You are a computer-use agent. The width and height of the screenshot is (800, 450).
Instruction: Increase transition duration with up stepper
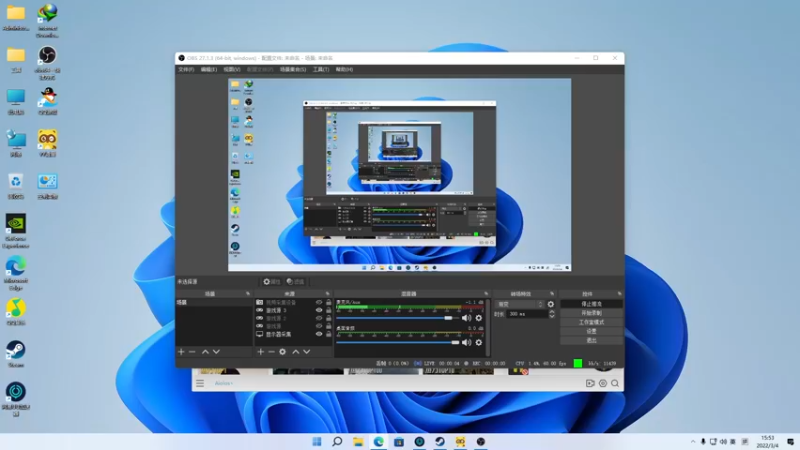click(552, 312)
